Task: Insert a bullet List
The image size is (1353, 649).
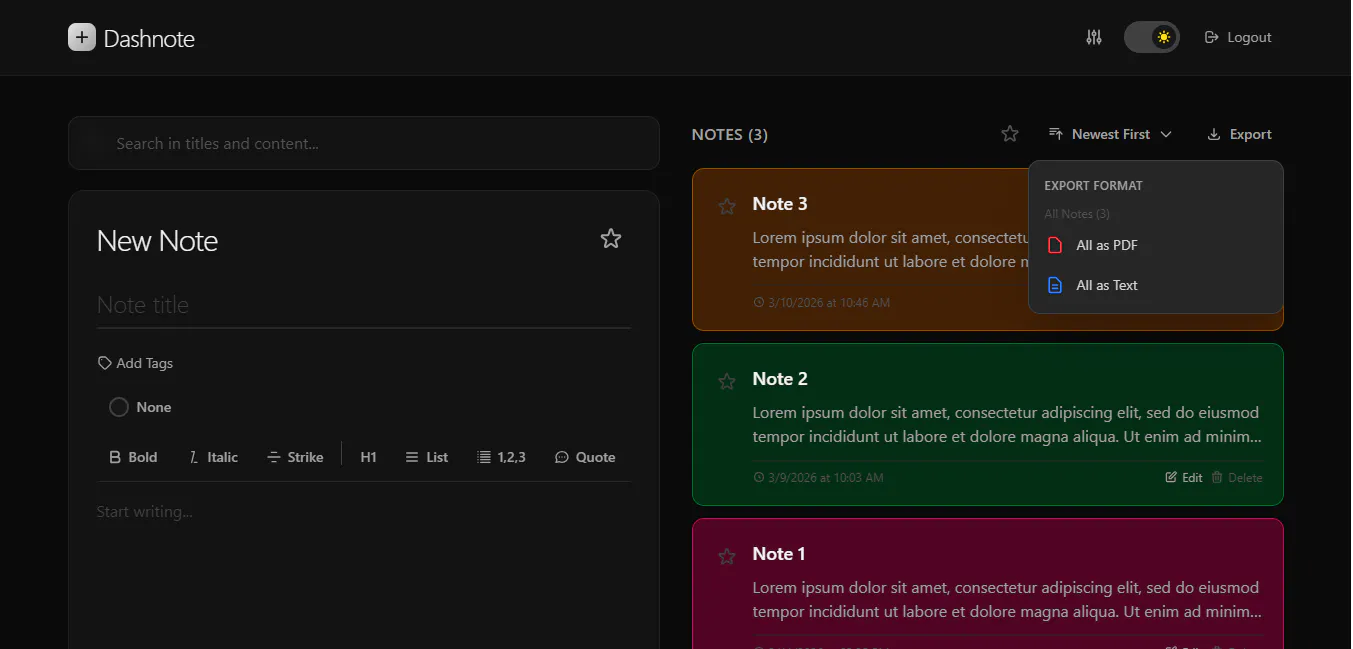Action: (x=426, y=457)
